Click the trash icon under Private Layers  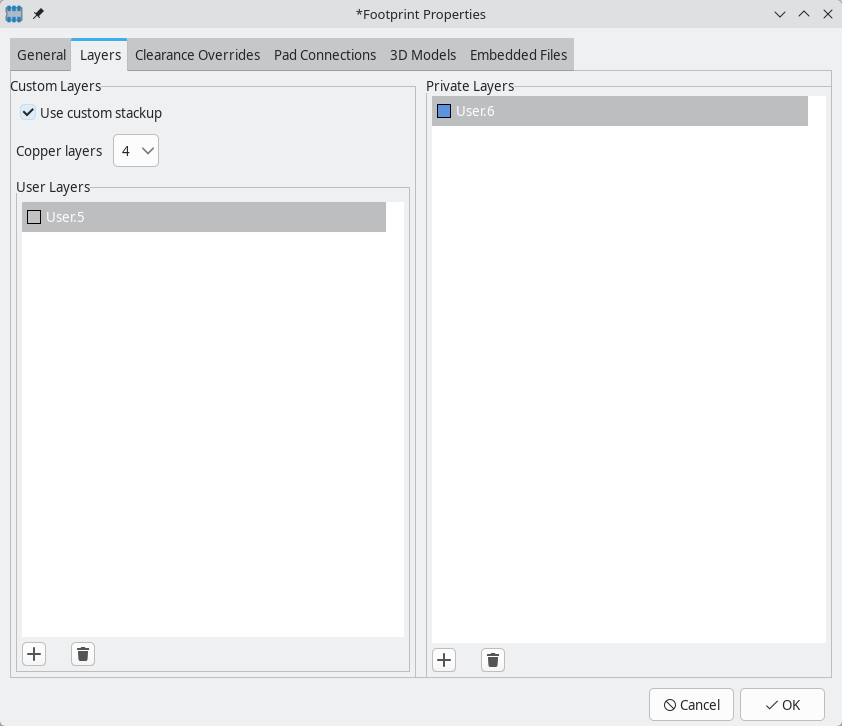pyautogui.click(x=492, y=659)
